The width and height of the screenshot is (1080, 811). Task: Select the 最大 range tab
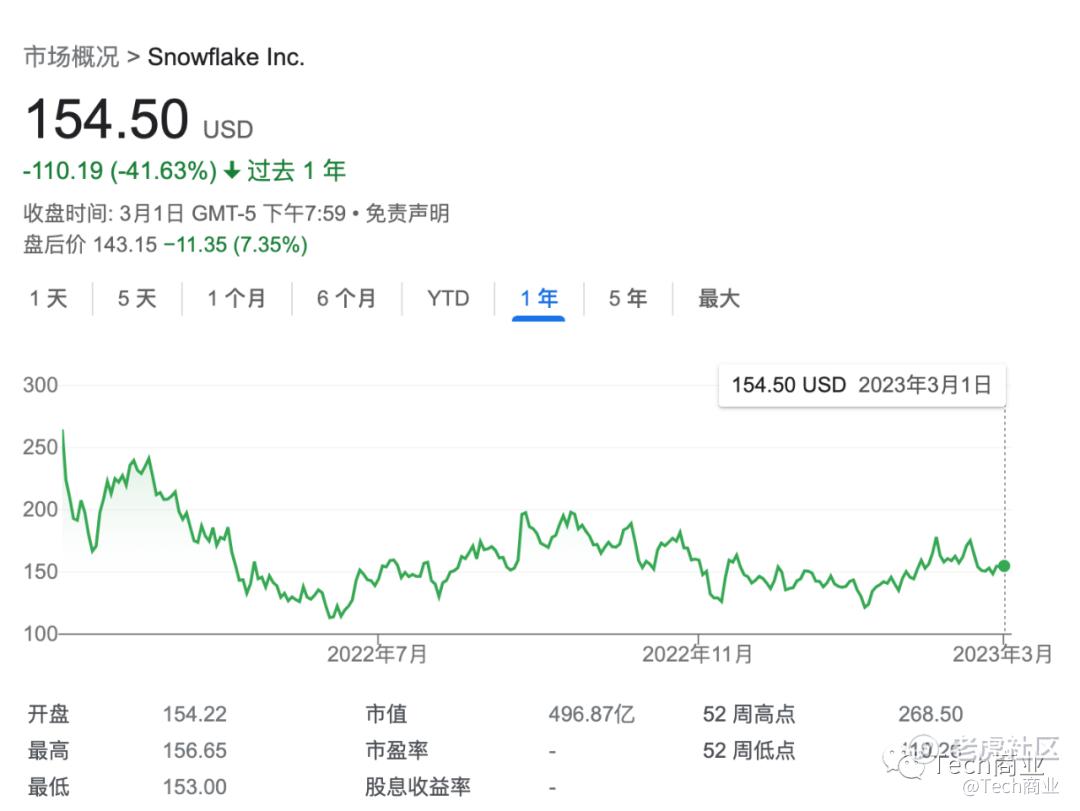coord(719,298)
